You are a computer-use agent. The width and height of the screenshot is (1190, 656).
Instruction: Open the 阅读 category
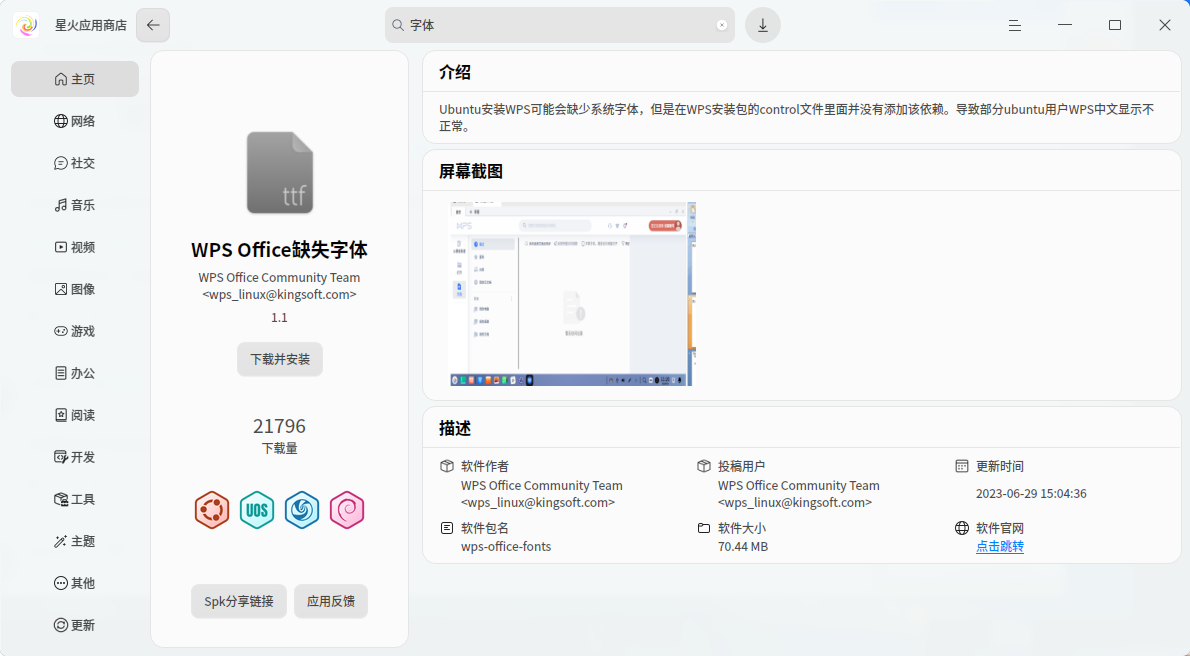(75, 415)
